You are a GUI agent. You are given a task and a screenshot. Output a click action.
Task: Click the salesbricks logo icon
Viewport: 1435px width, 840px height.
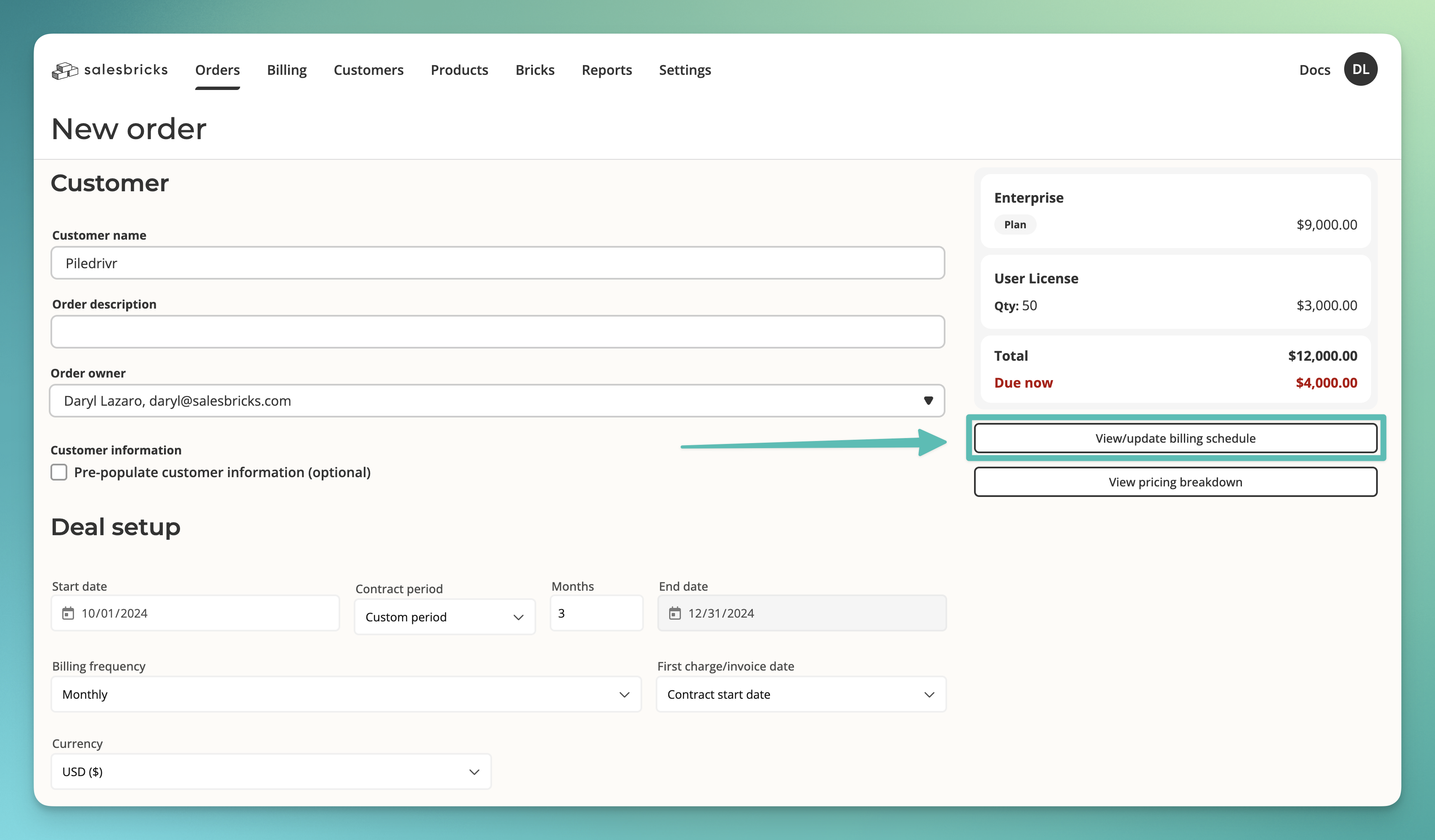click(x=64, y=71)
